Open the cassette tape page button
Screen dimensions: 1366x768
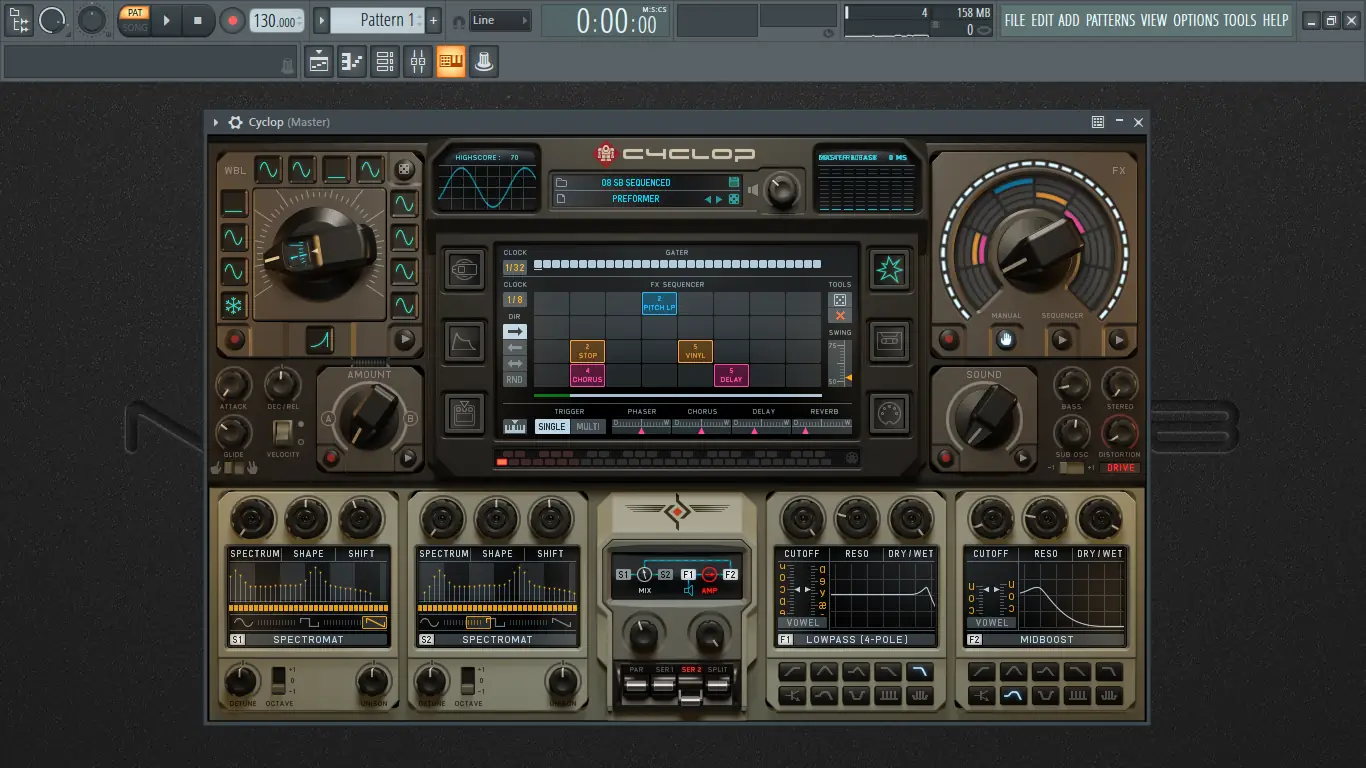889,341
